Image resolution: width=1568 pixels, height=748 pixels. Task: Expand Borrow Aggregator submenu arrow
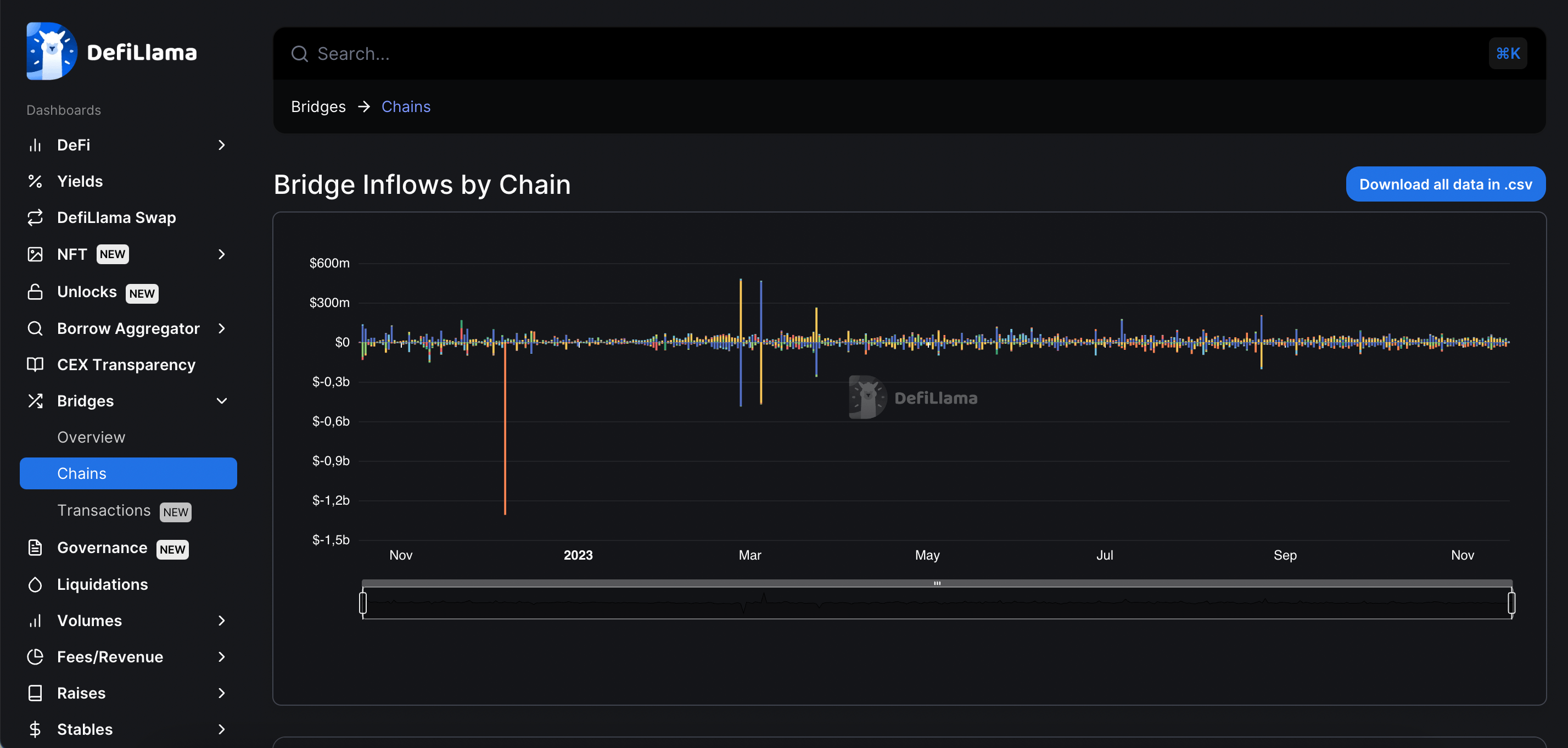click(222, 328)
